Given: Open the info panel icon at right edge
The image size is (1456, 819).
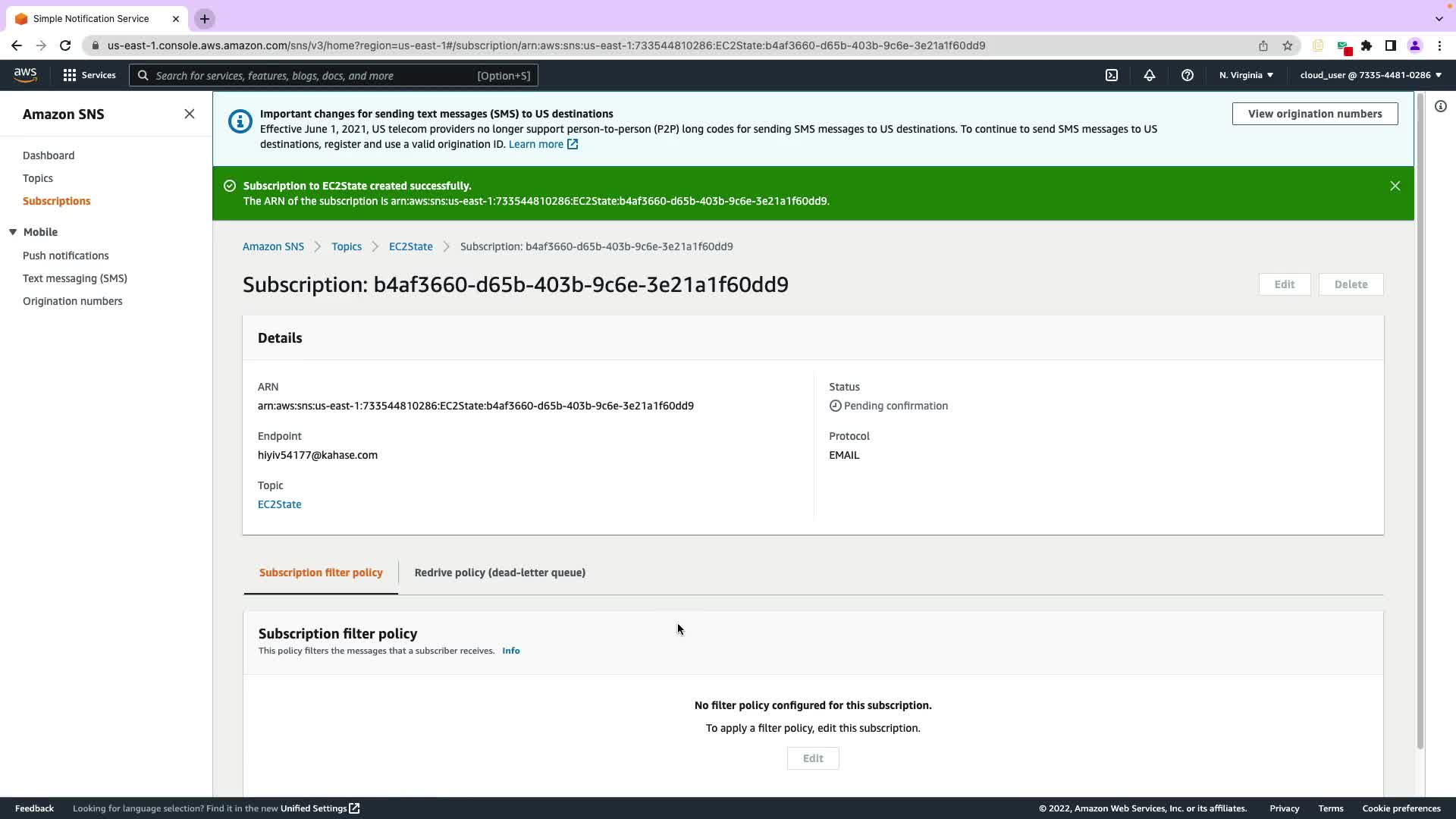Looking at the screenshot, I should pos(1441,106).
